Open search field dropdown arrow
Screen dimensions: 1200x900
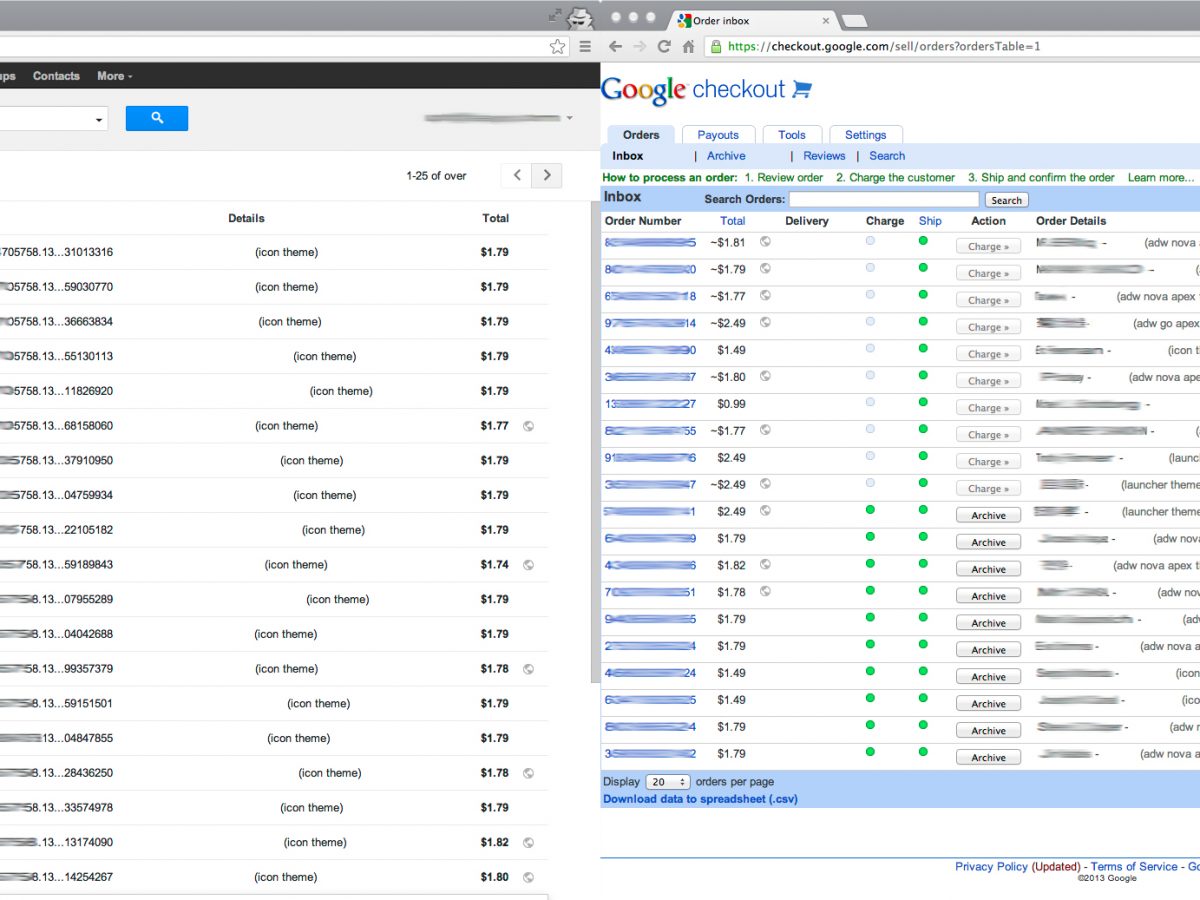(x=99, y=120)
